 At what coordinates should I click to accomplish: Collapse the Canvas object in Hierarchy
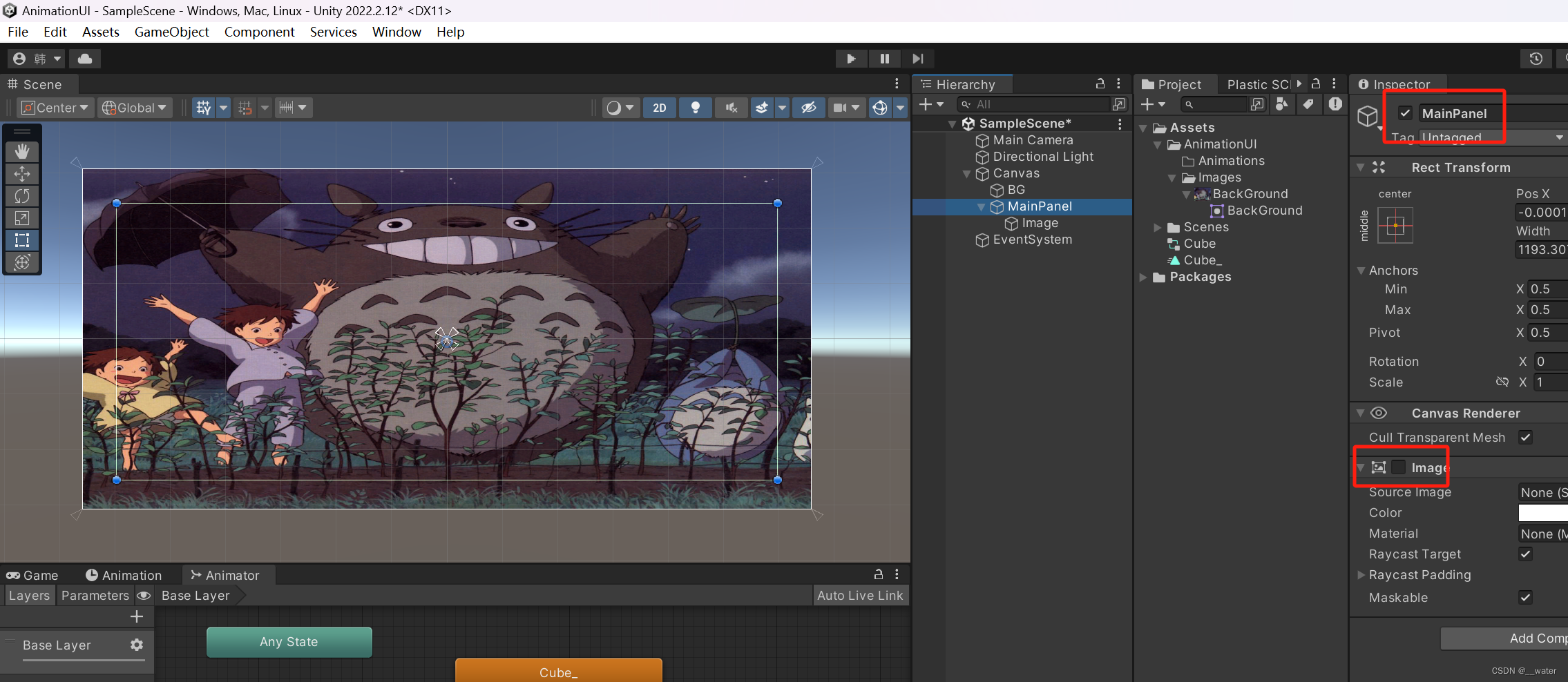967,174
